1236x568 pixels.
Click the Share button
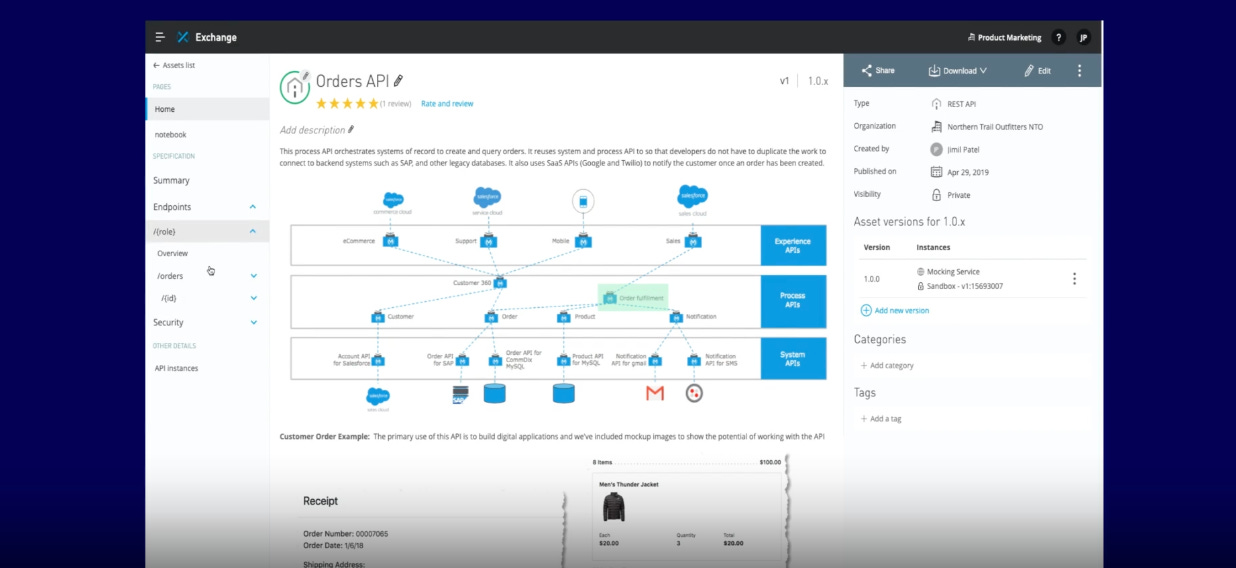click(x=878, y=71)
